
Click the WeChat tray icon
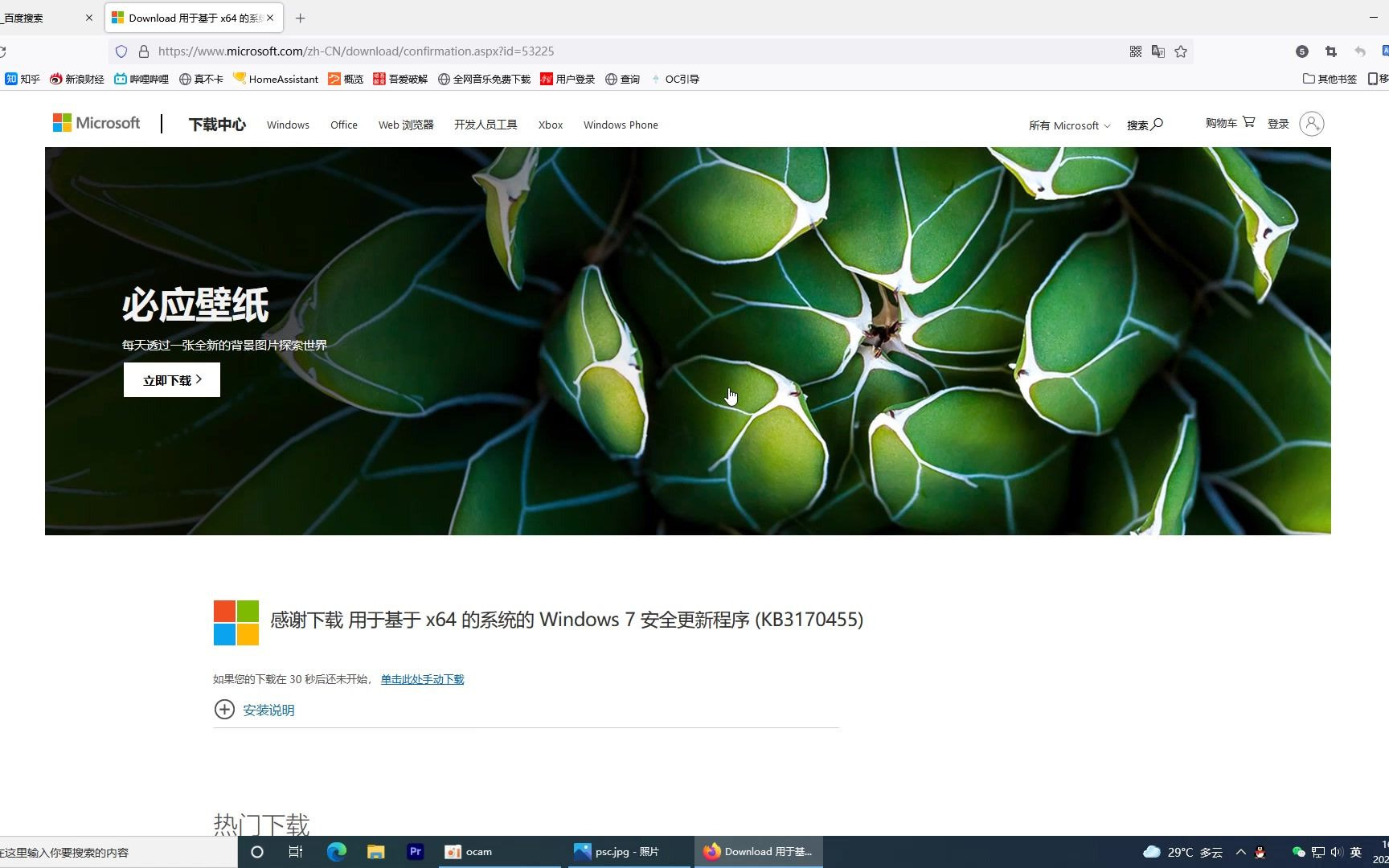1298,852
